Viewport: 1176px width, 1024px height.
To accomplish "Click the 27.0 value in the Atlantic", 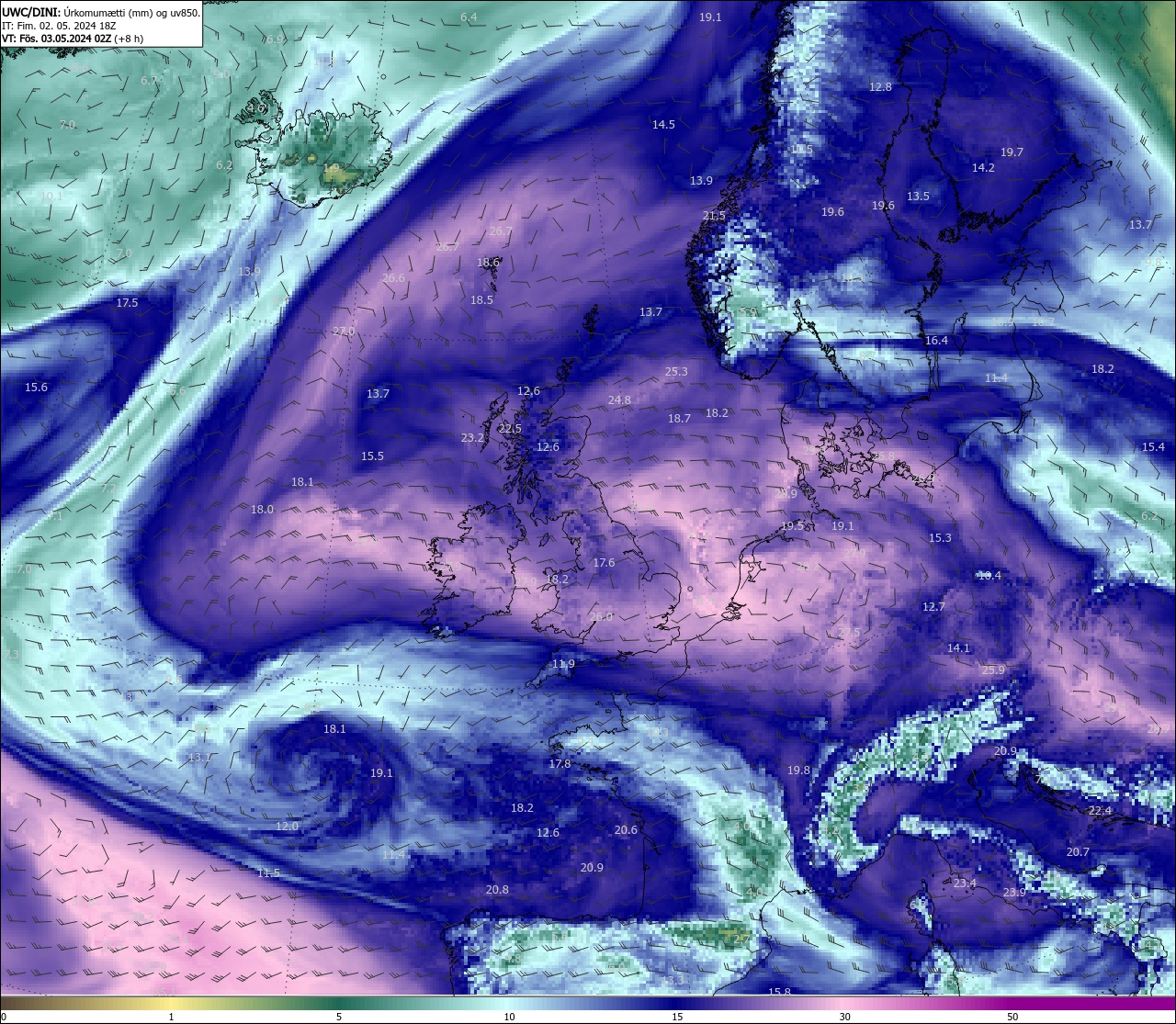I will [344, 331].
